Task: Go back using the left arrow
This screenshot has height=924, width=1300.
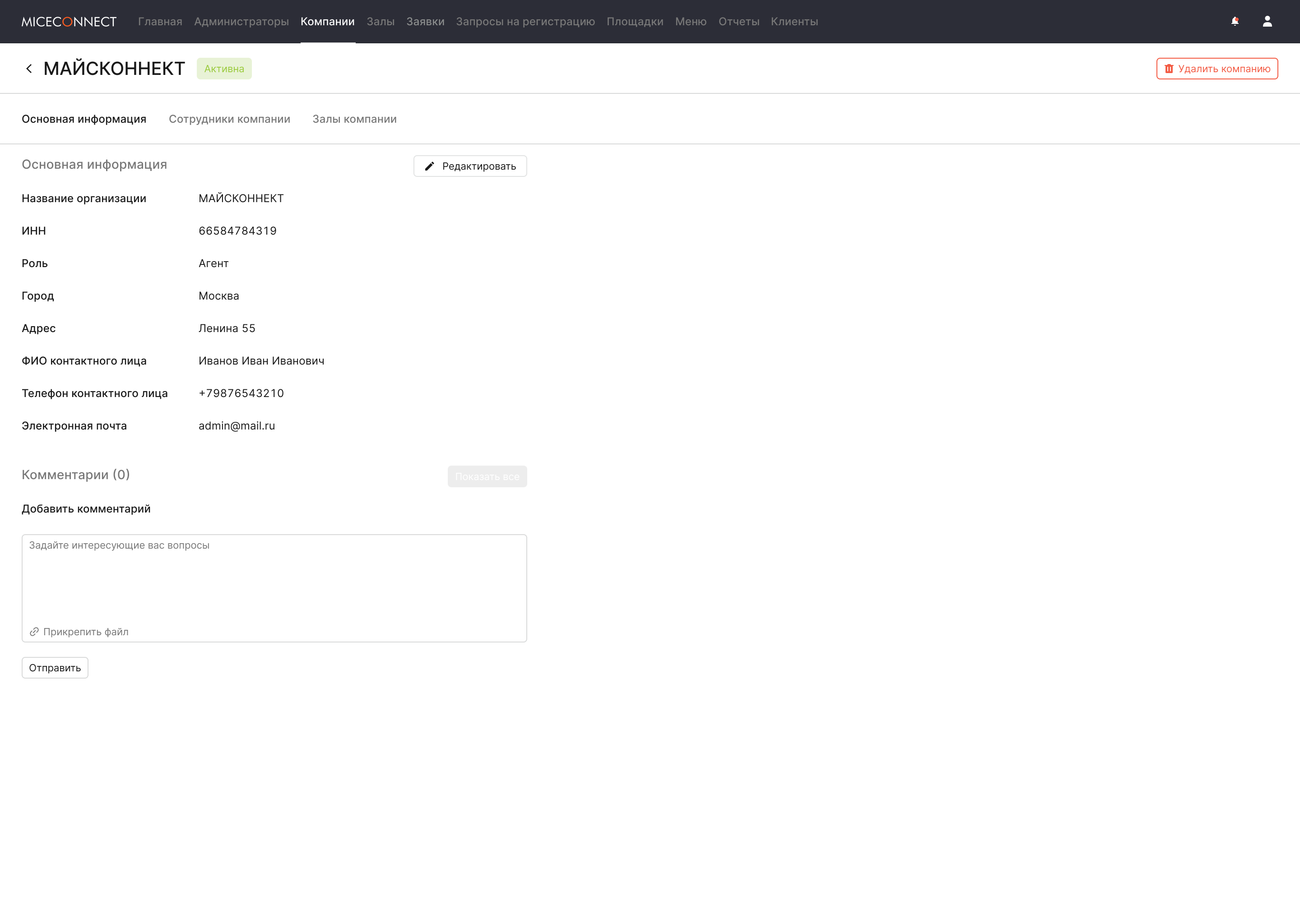Action: coord(29,68)
